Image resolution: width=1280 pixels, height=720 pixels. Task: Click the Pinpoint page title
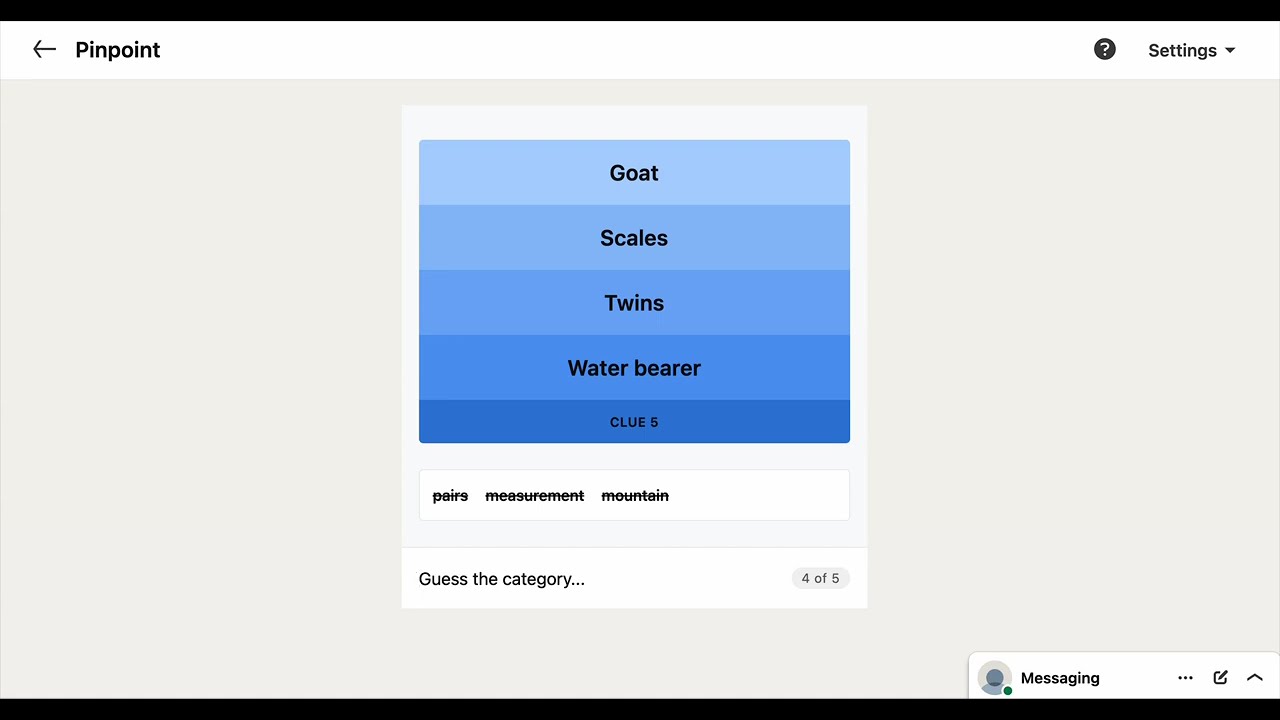[118, 50]
